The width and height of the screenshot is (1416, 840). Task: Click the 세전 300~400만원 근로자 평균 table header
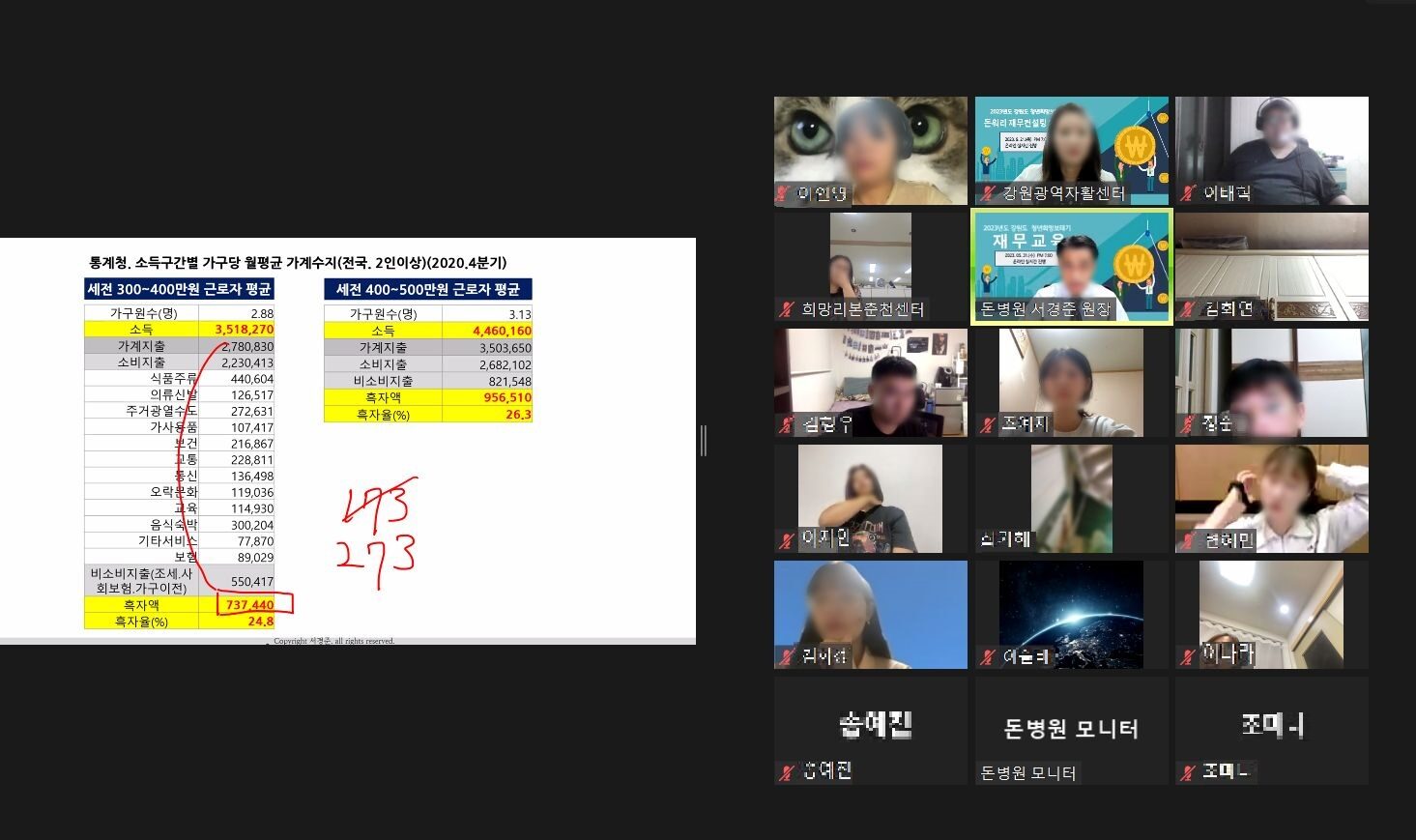180,289
